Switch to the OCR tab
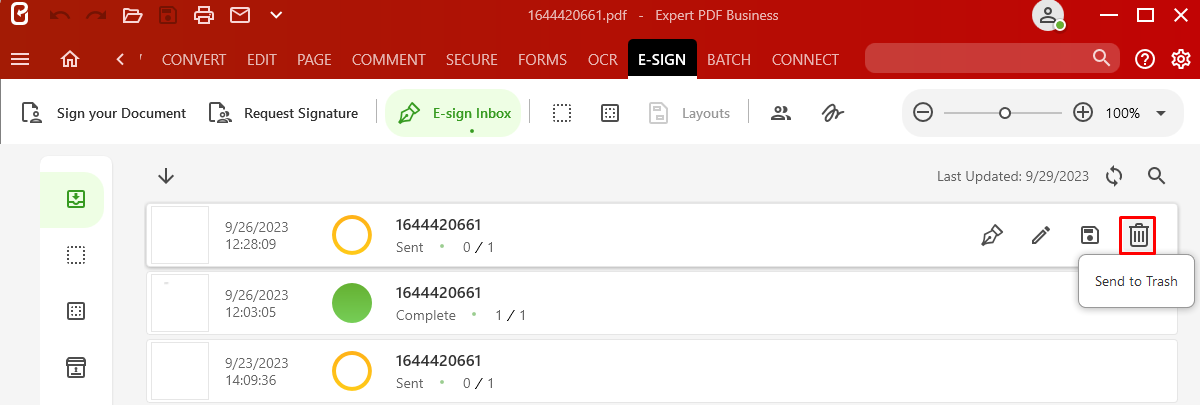Screen dimensions: 1200x405 [x=603, y=59]
